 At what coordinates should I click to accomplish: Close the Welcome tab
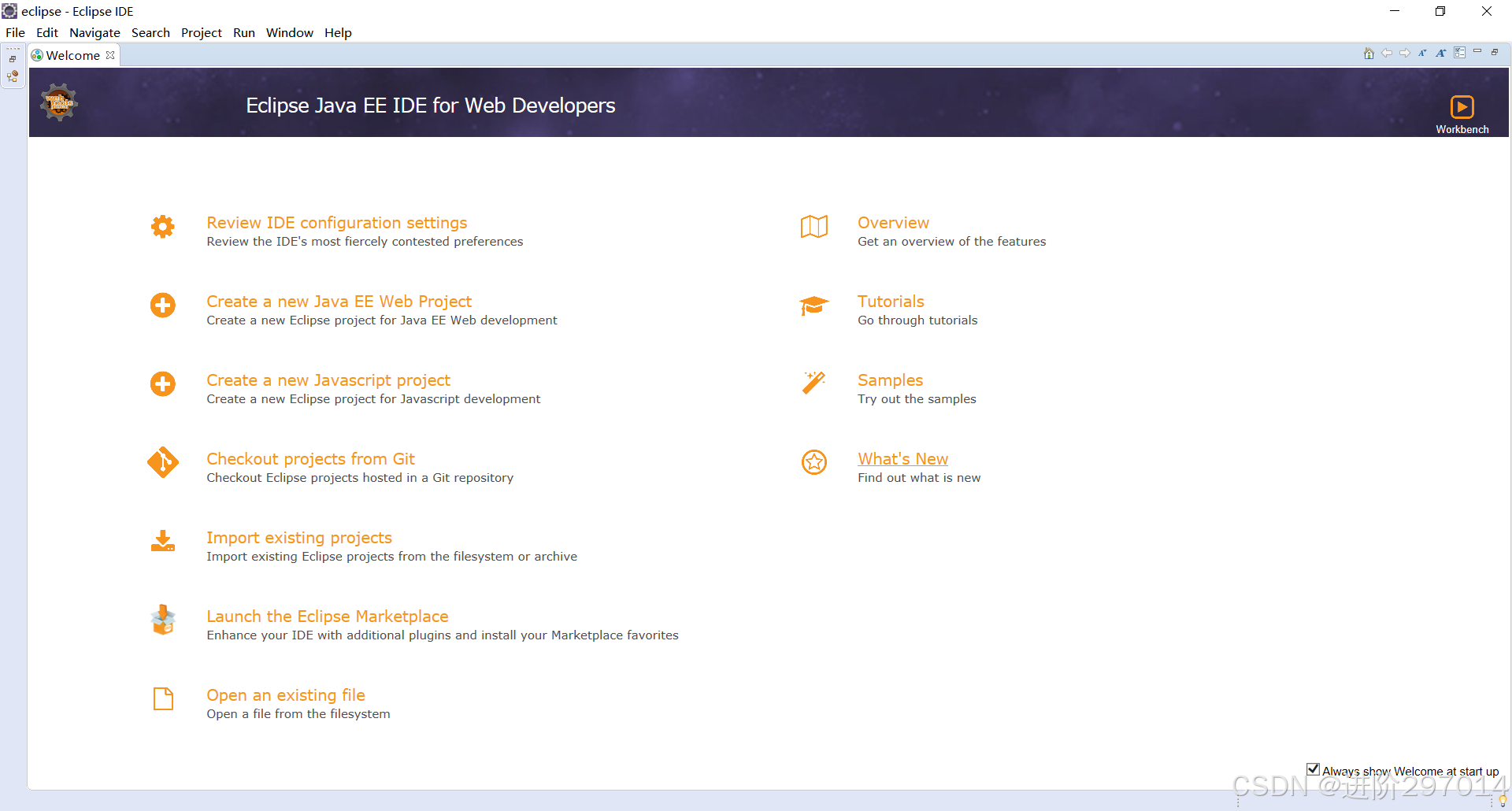pos(110,55)
